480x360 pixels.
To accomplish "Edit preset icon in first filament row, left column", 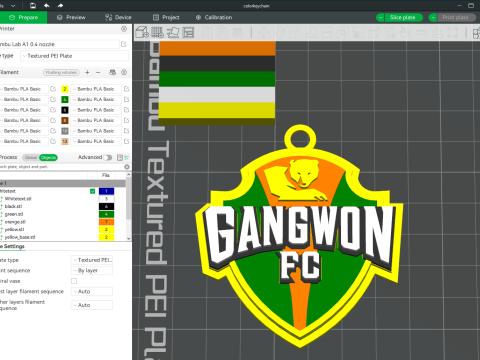I will pyautogui.click(x=53, y=89).
